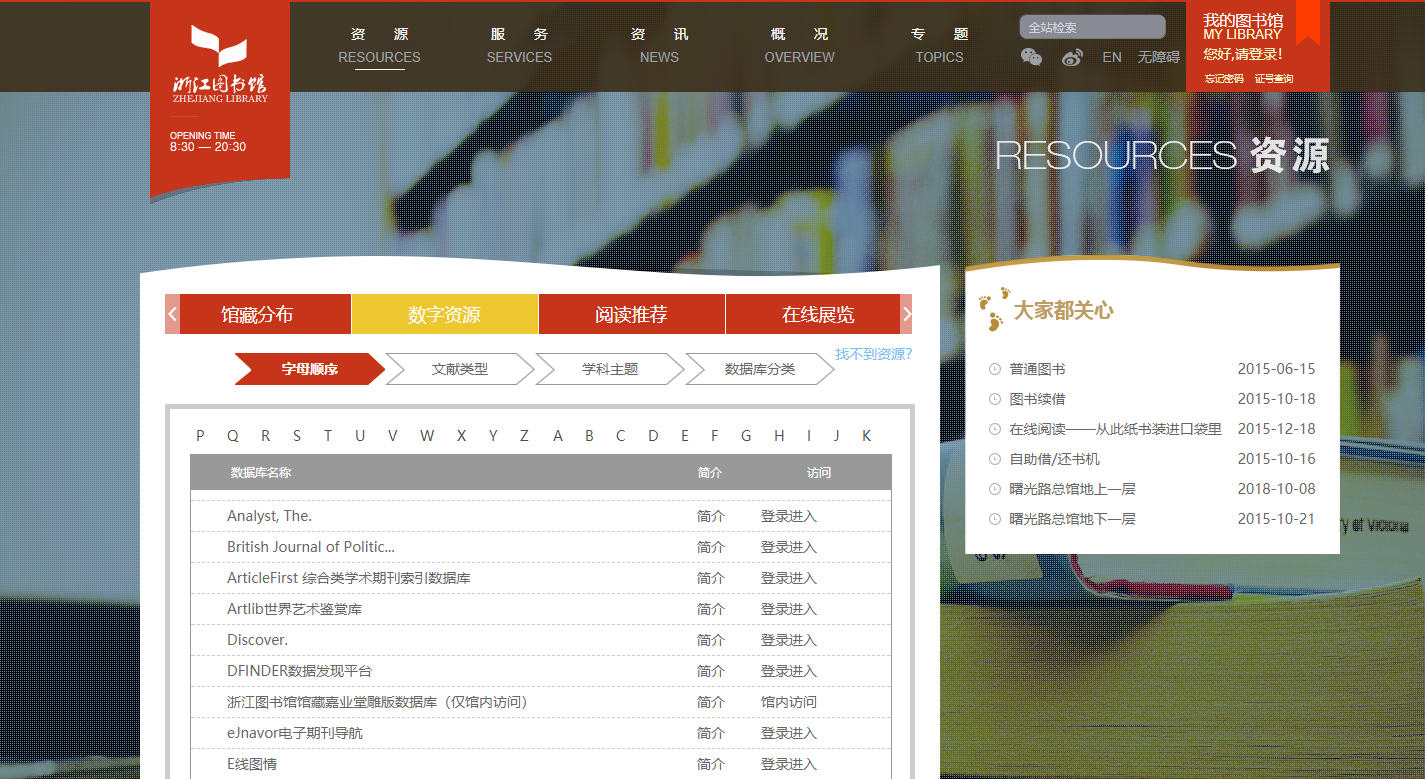
Task: Open the Zhejiang Library logo homepage
Action: pyautogui.click(x=220, y=64)
